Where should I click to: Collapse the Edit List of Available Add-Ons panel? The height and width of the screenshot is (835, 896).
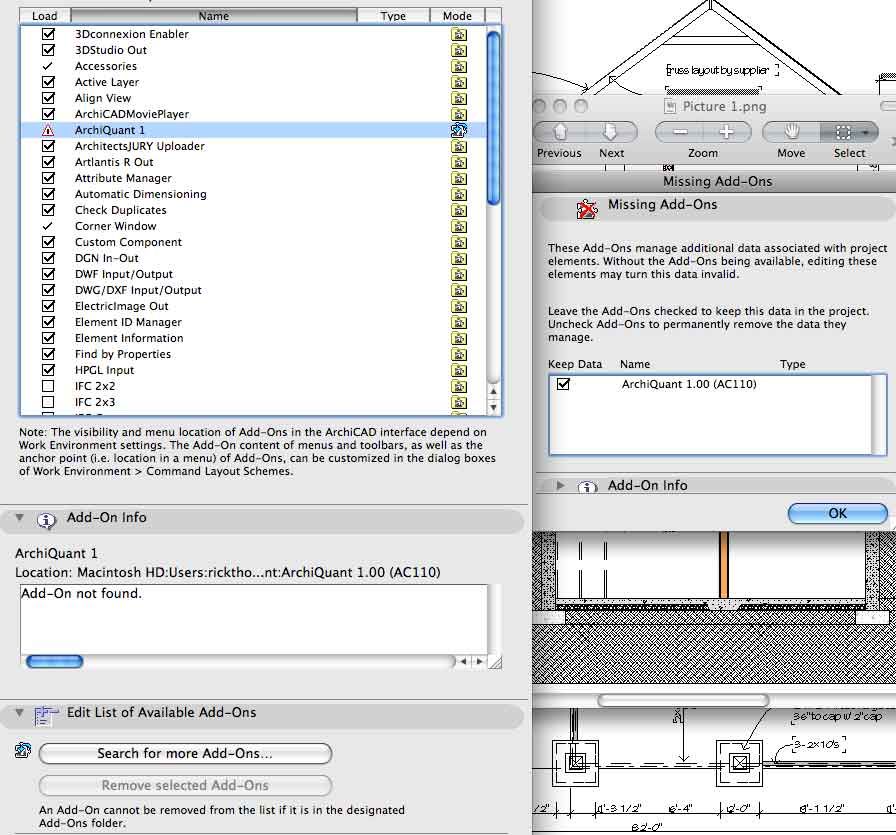[x=20, y=713]
